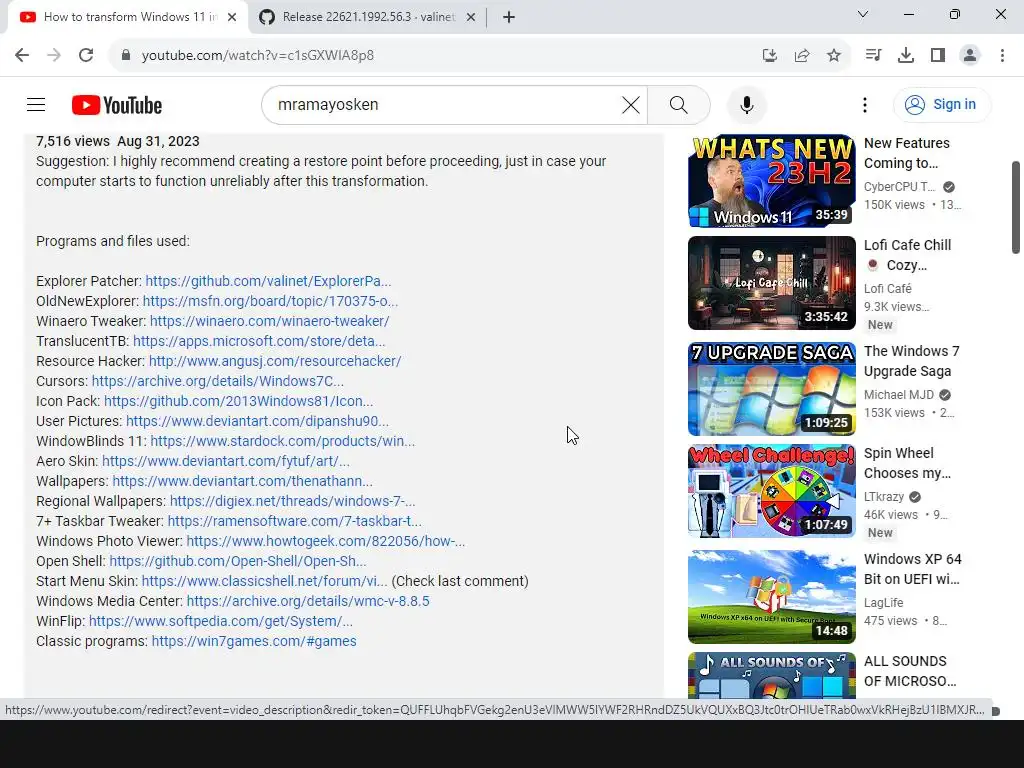Click the title The Windows 7 Upgrade Saga
The image size is (1024, 768).
coord(911,361)
